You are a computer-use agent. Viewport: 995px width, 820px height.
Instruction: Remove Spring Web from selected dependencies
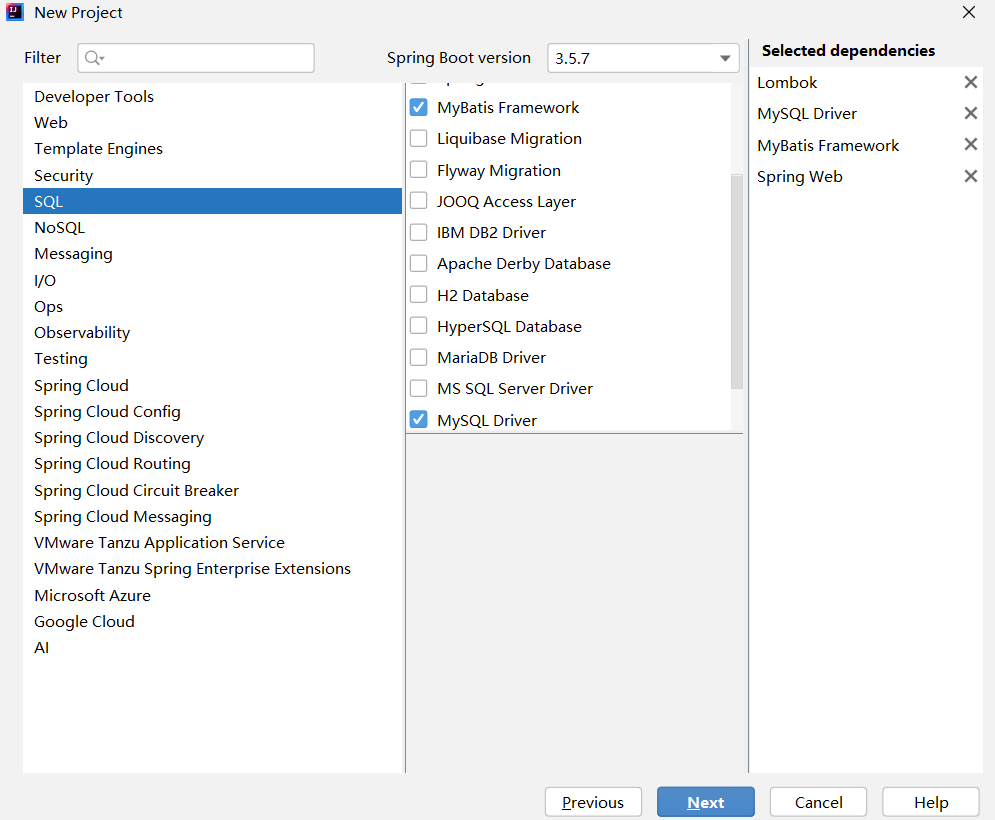point(970,176)
